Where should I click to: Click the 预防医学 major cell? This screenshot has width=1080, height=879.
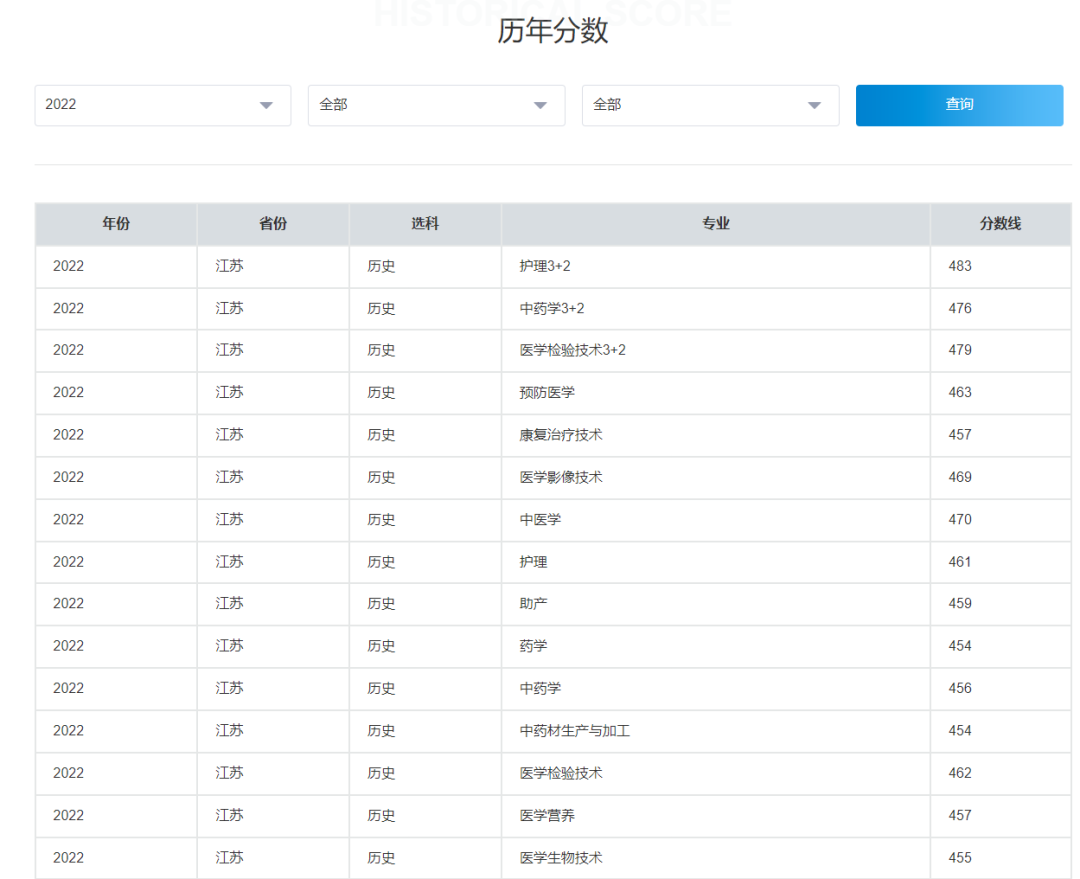(x=547, y=393)
